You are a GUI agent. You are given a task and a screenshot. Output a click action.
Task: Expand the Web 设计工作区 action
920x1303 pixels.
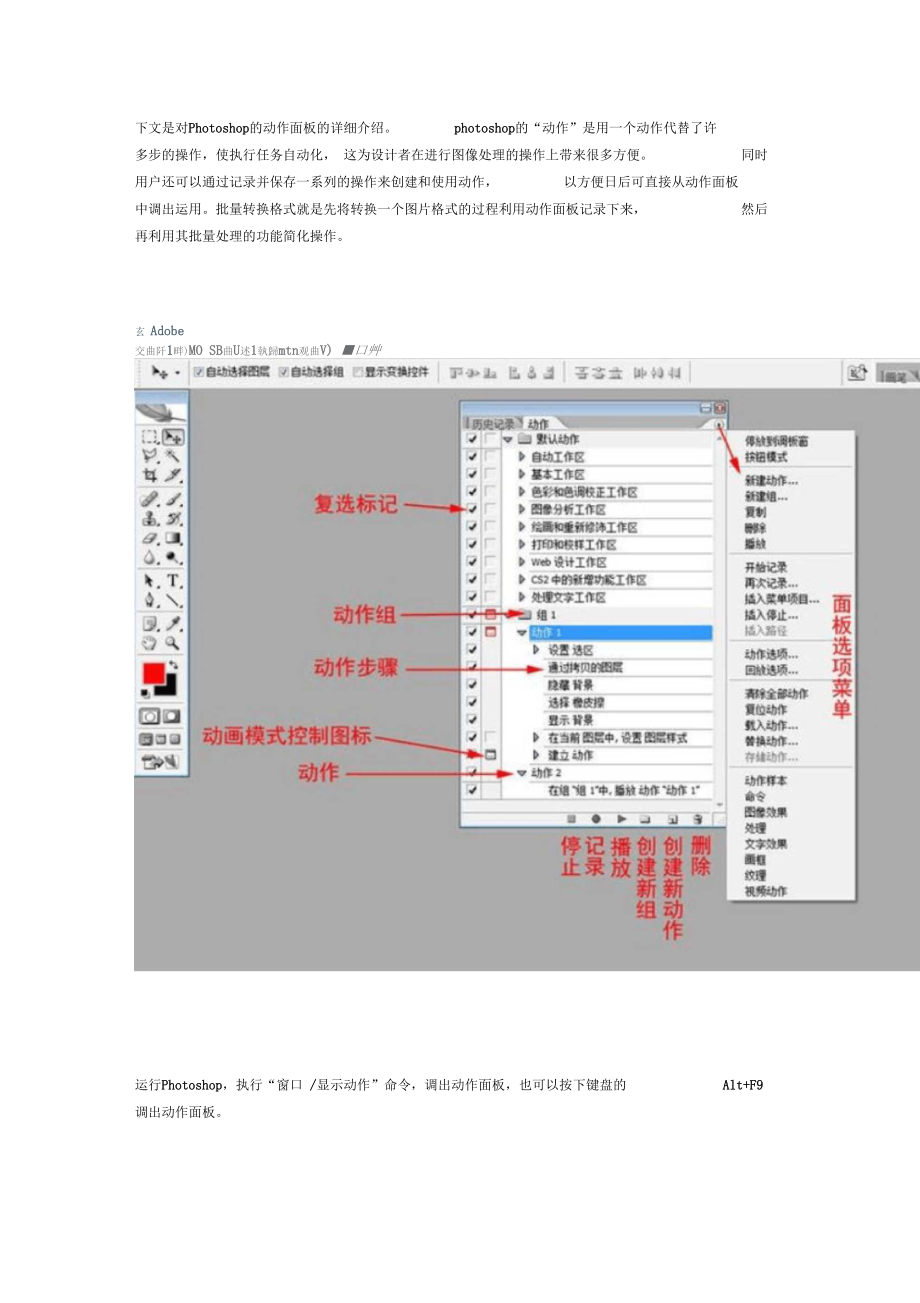tap(522, 562)
